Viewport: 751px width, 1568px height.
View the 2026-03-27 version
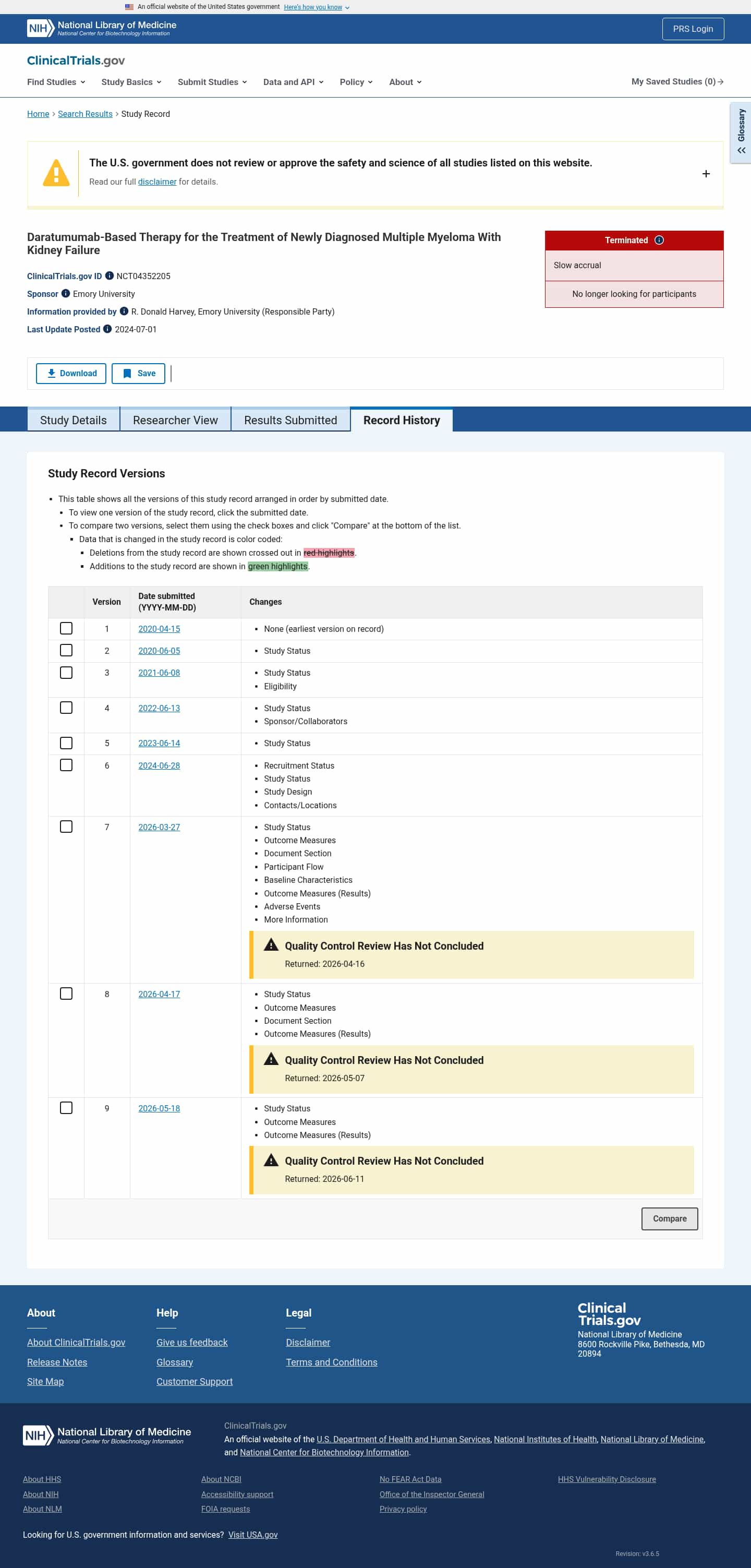[159, 827]
